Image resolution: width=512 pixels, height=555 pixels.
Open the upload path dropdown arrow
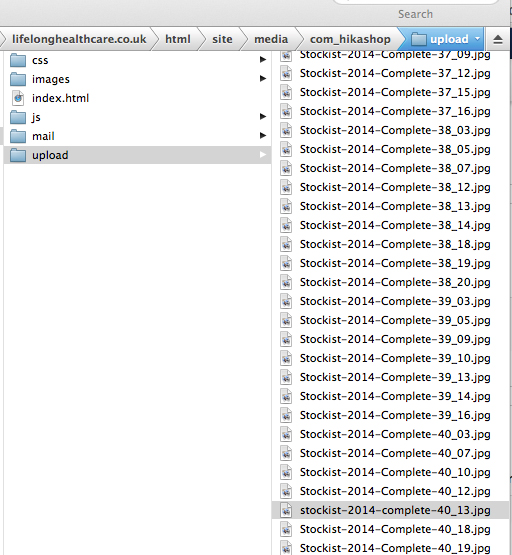tap(478, 38)
